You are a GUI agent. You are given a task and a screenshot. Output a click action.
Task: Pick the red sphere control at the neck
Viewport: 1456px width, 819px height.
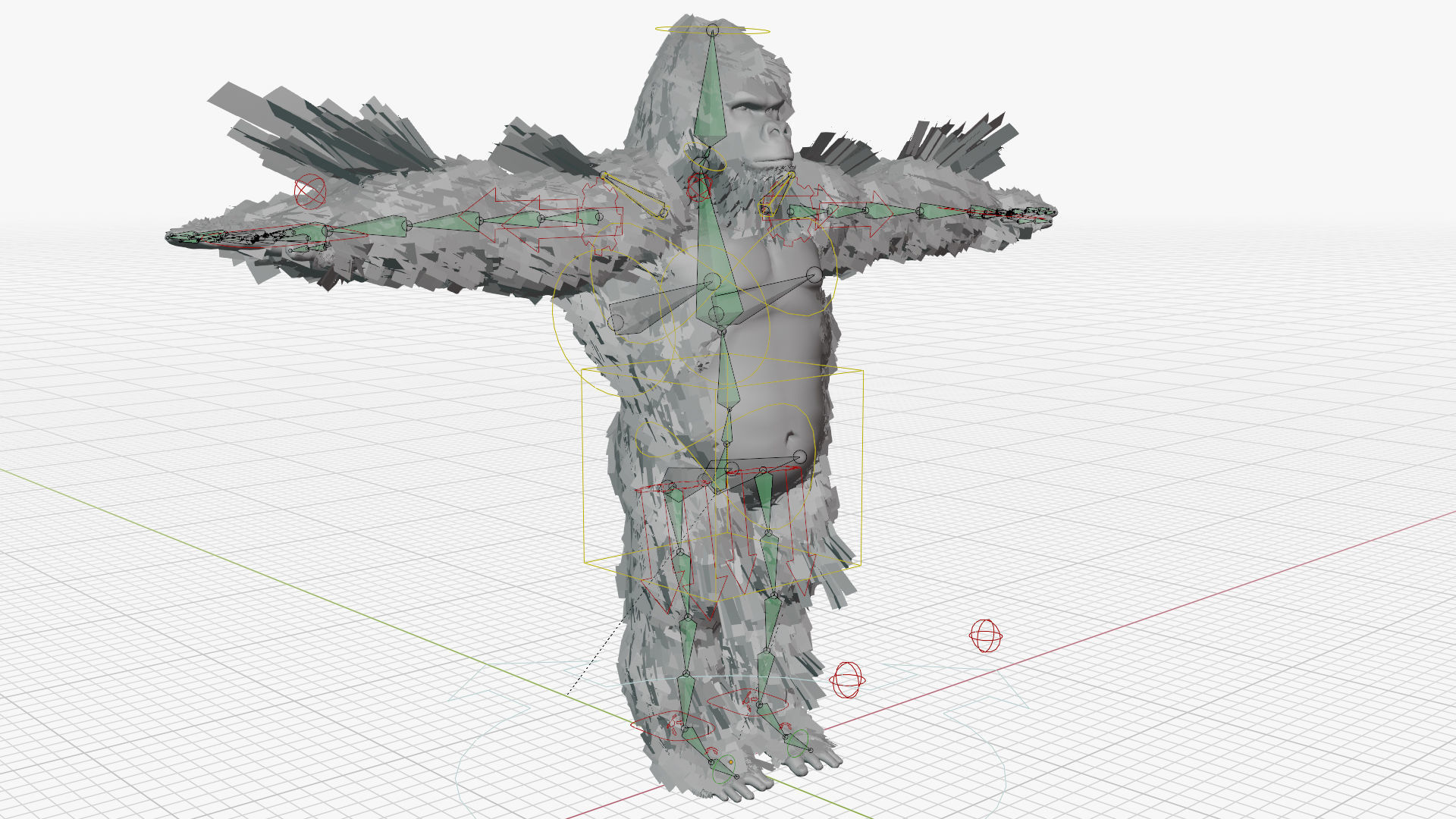[x=699, y=186]
